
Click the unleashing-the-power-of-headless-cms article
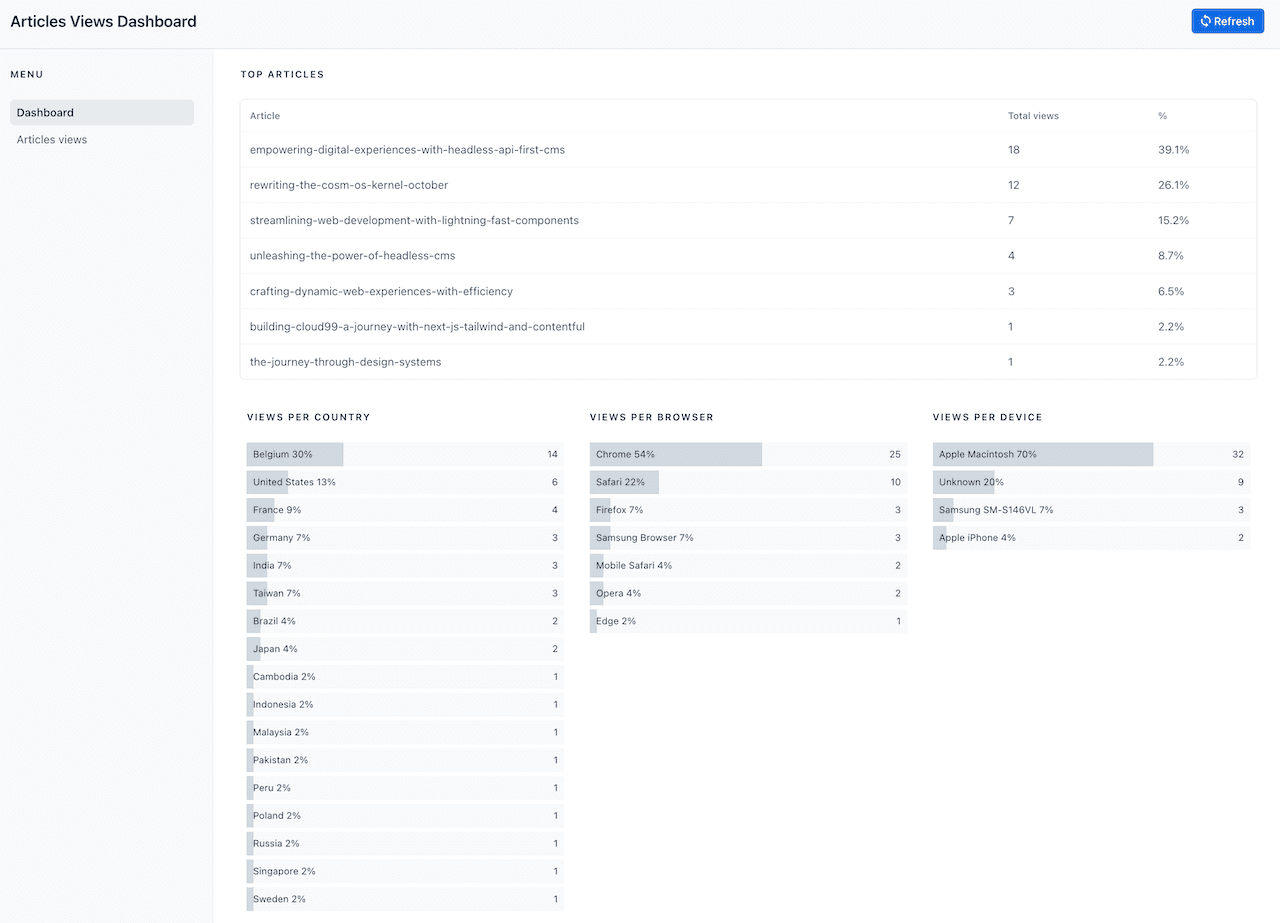click(352, 256)
